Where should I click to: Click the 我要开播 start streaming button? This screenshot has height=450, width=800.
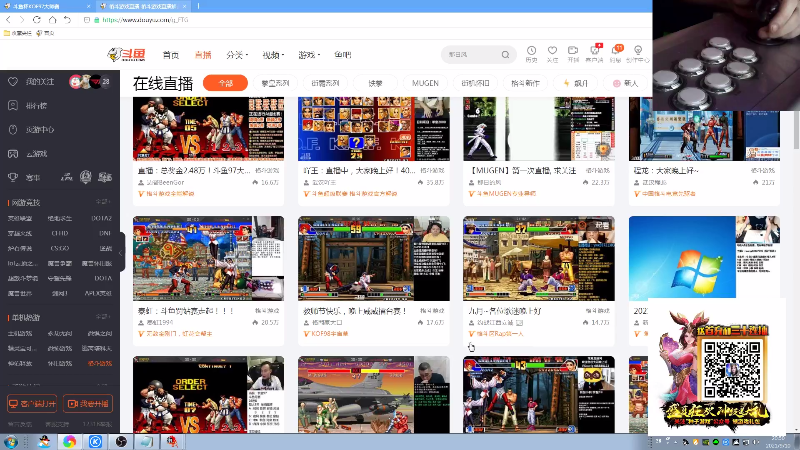[x=88, y=404]
